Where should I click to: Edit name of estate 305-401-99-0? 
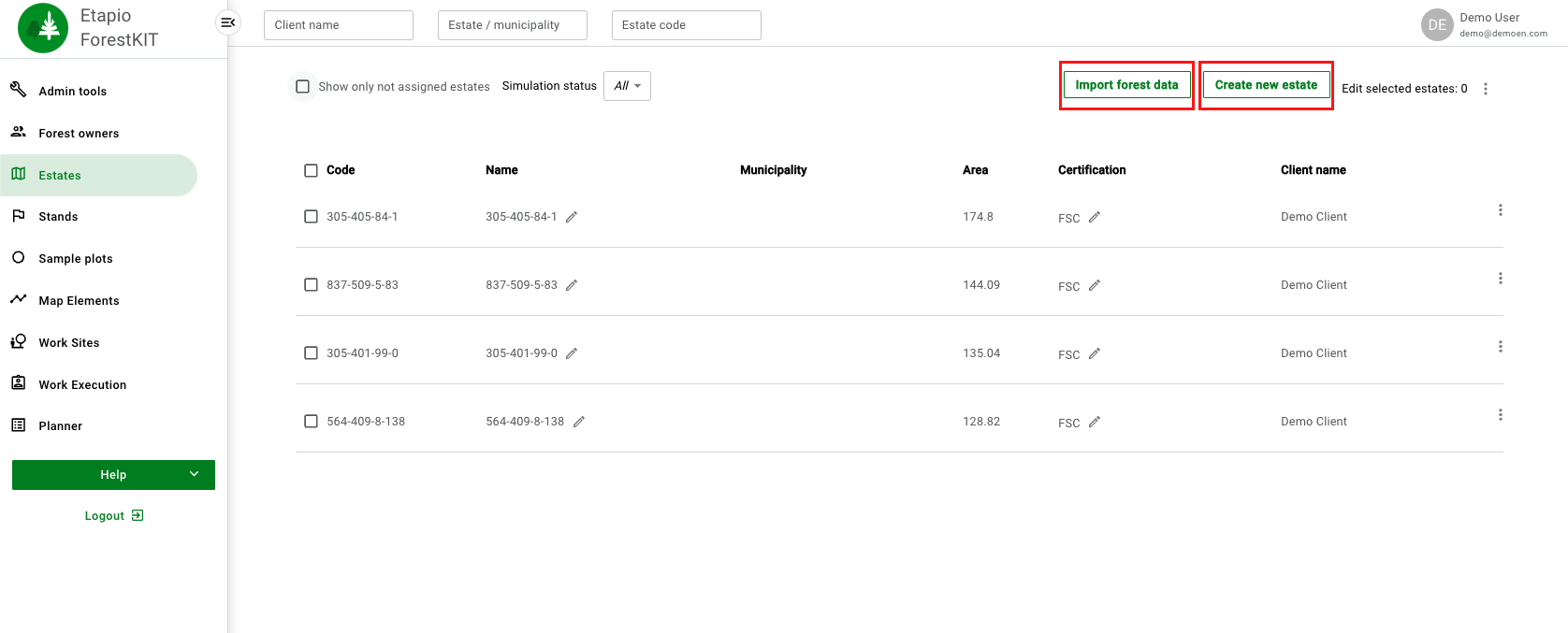pyautogui.click(x=572, y=353)
